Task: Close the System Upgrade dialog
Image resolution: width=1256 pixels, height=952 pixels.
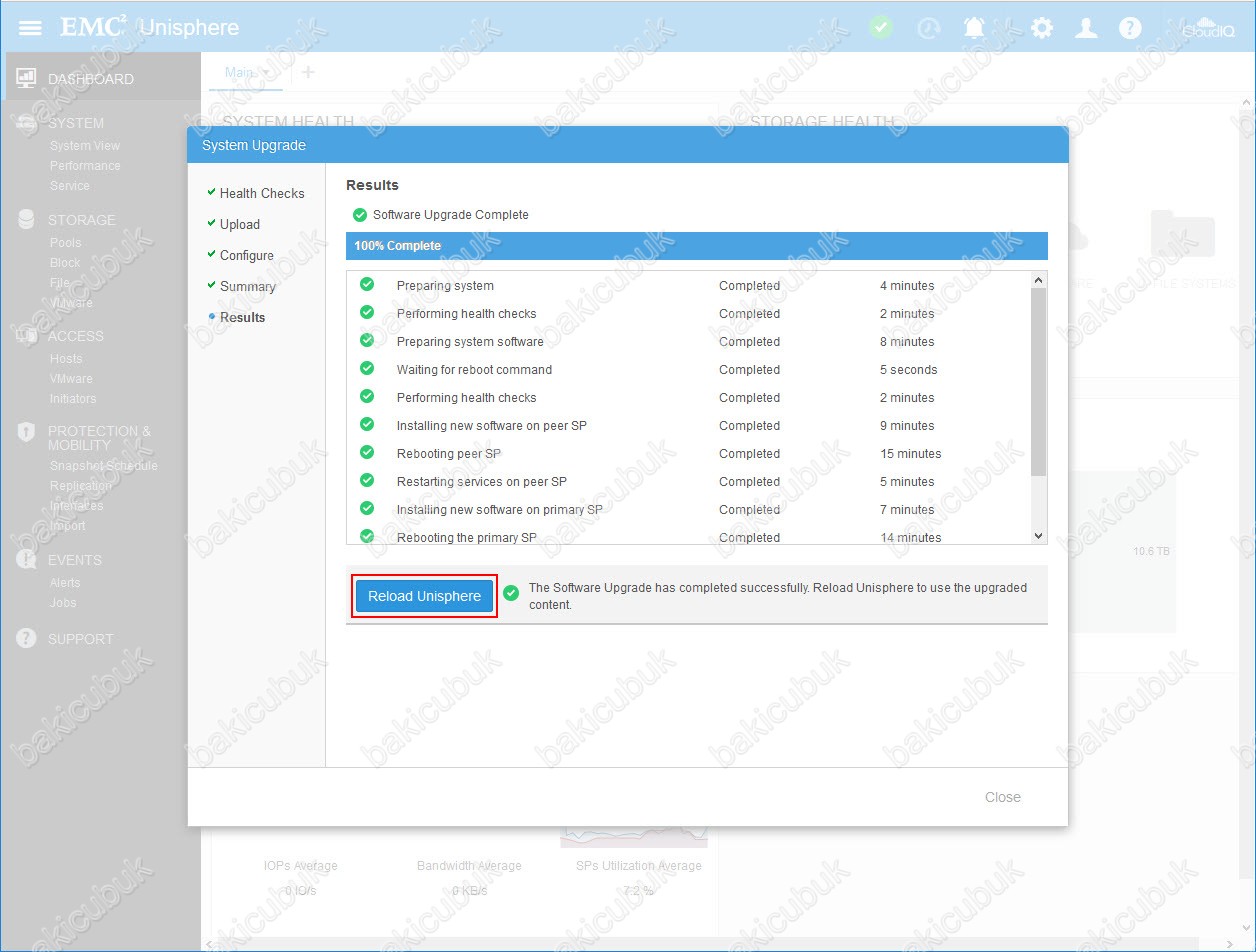Action: tap(1002, 797)
